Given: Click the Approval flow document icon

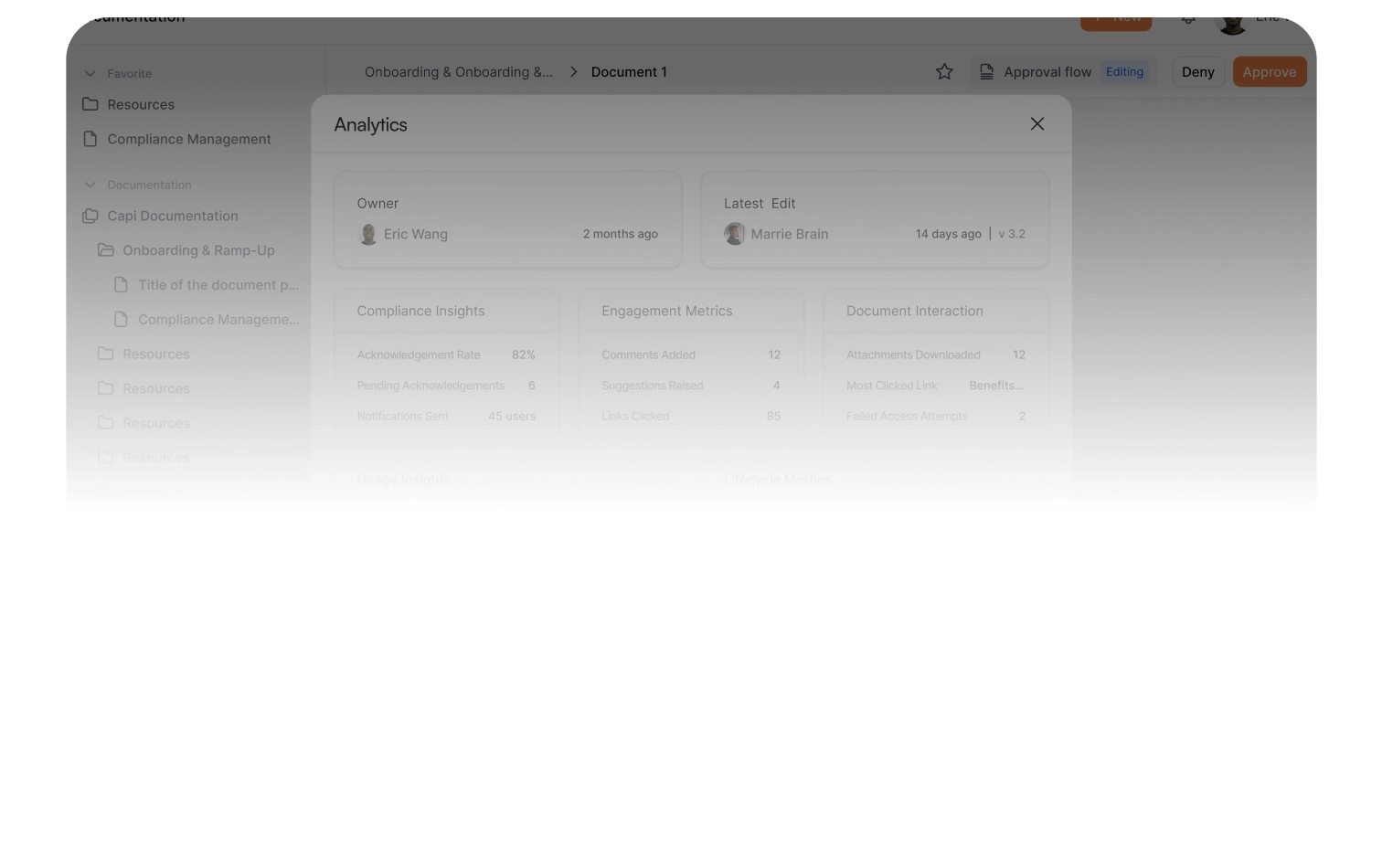Looking at the screenshot, I should click(x=986, y=72).
